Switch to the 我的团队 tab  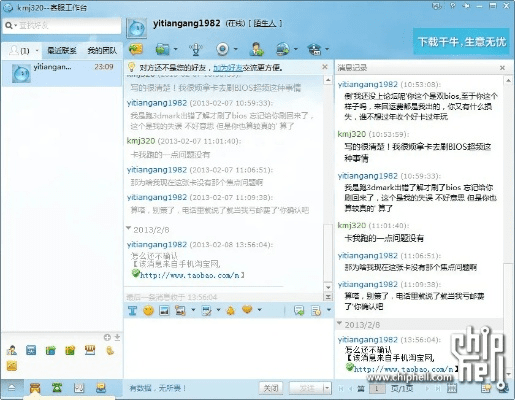tap(102, 51)
